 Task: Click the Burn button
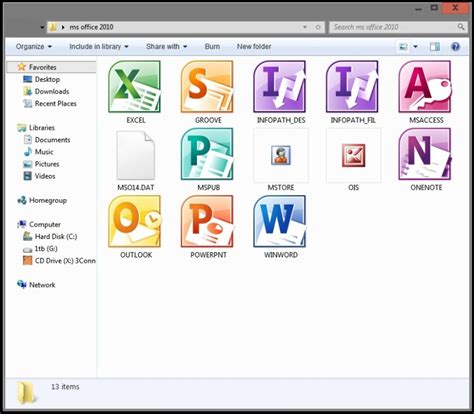212,47
